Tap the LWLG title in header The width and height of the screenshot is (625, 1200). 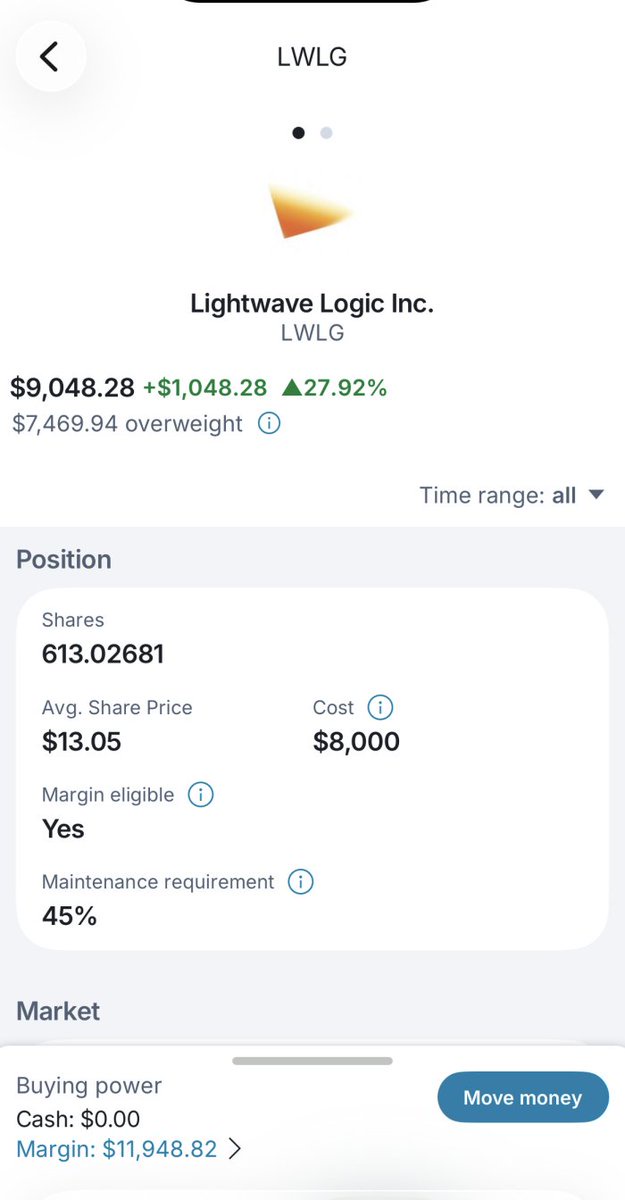312,57
